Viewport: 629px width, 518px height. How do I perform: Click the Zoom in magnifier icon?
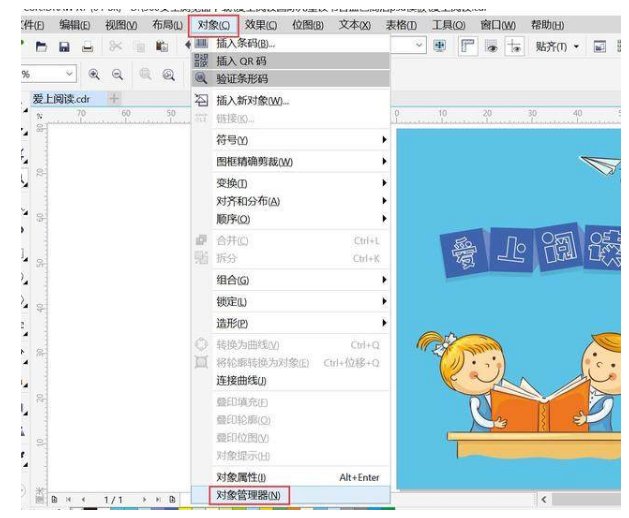pyautogui.click(x=94, y=74)
